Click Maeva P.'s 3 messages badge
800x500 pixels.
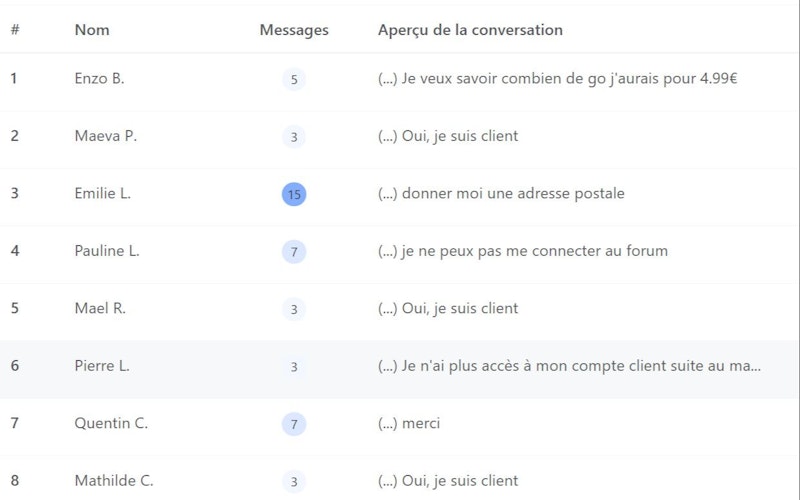pos(294,137)
